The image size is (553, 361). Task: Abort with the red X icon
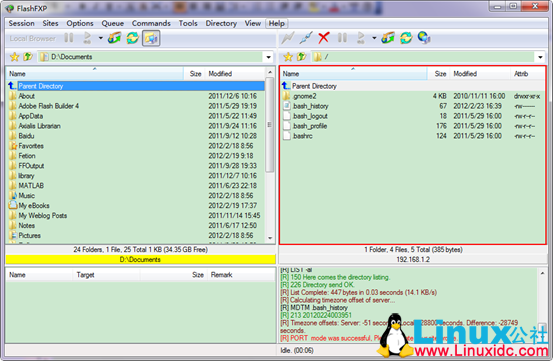(324, 38)
